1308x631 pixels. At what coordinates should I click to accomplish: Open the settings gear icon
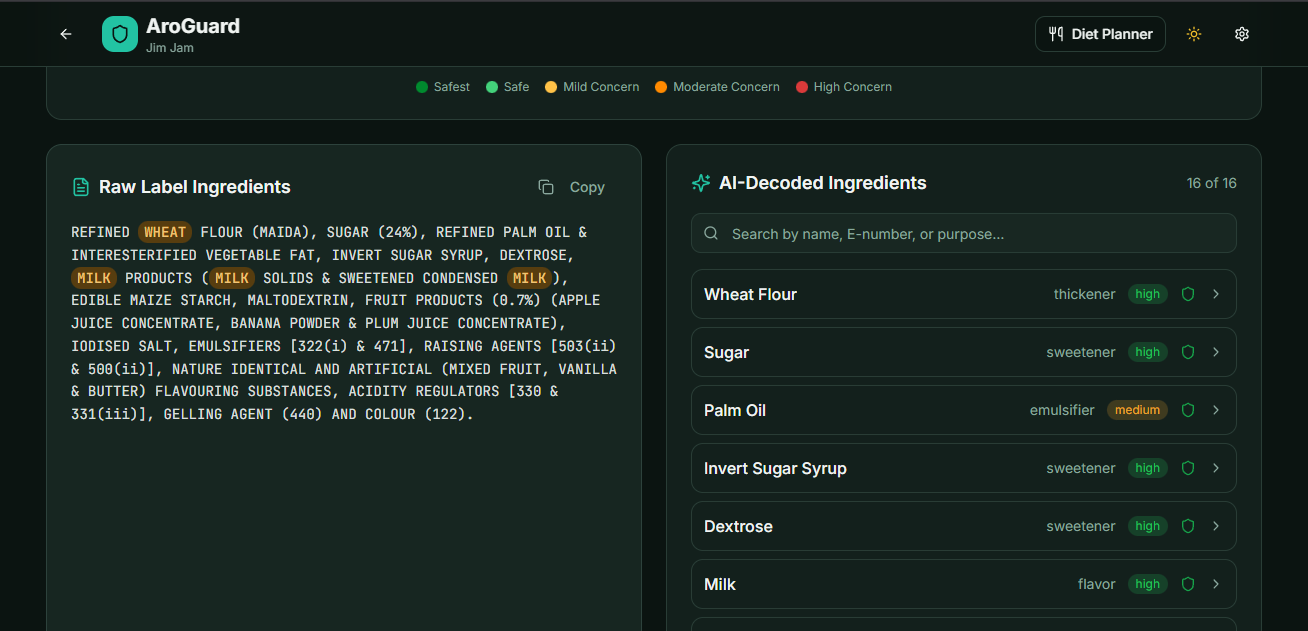coord(1241,33)
